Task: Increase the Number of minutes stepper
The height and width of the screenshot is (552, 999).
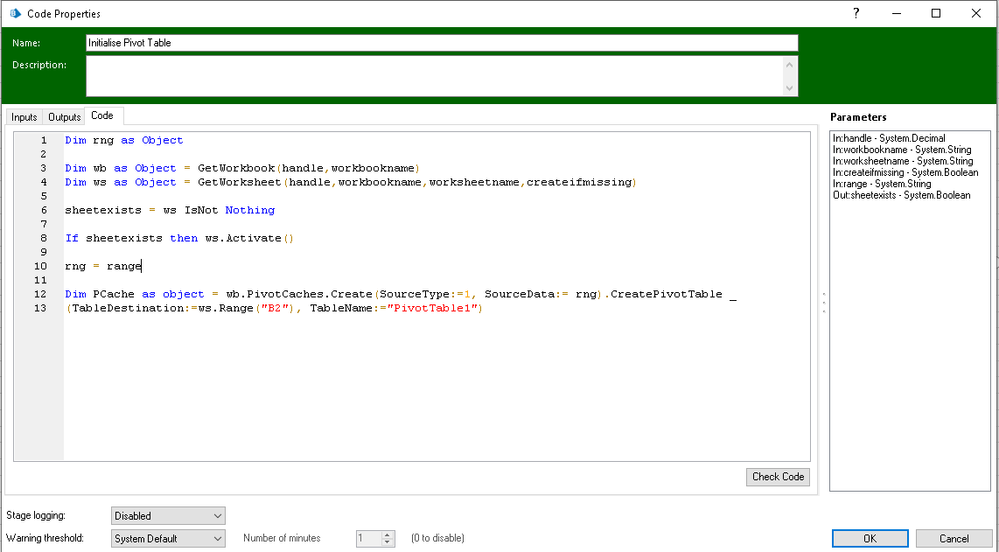Action: [x=387, y=535]
